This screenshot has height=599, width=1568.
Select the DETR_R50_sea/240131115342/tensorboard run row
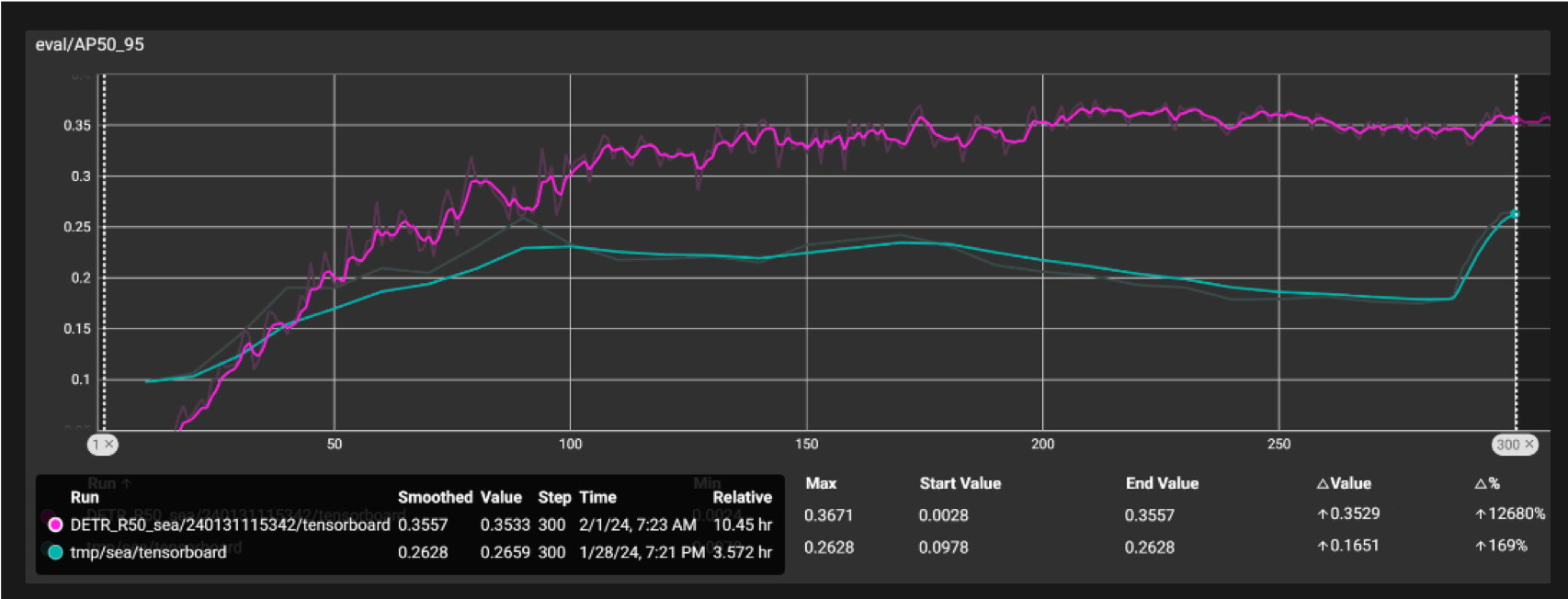pos(410,525)
